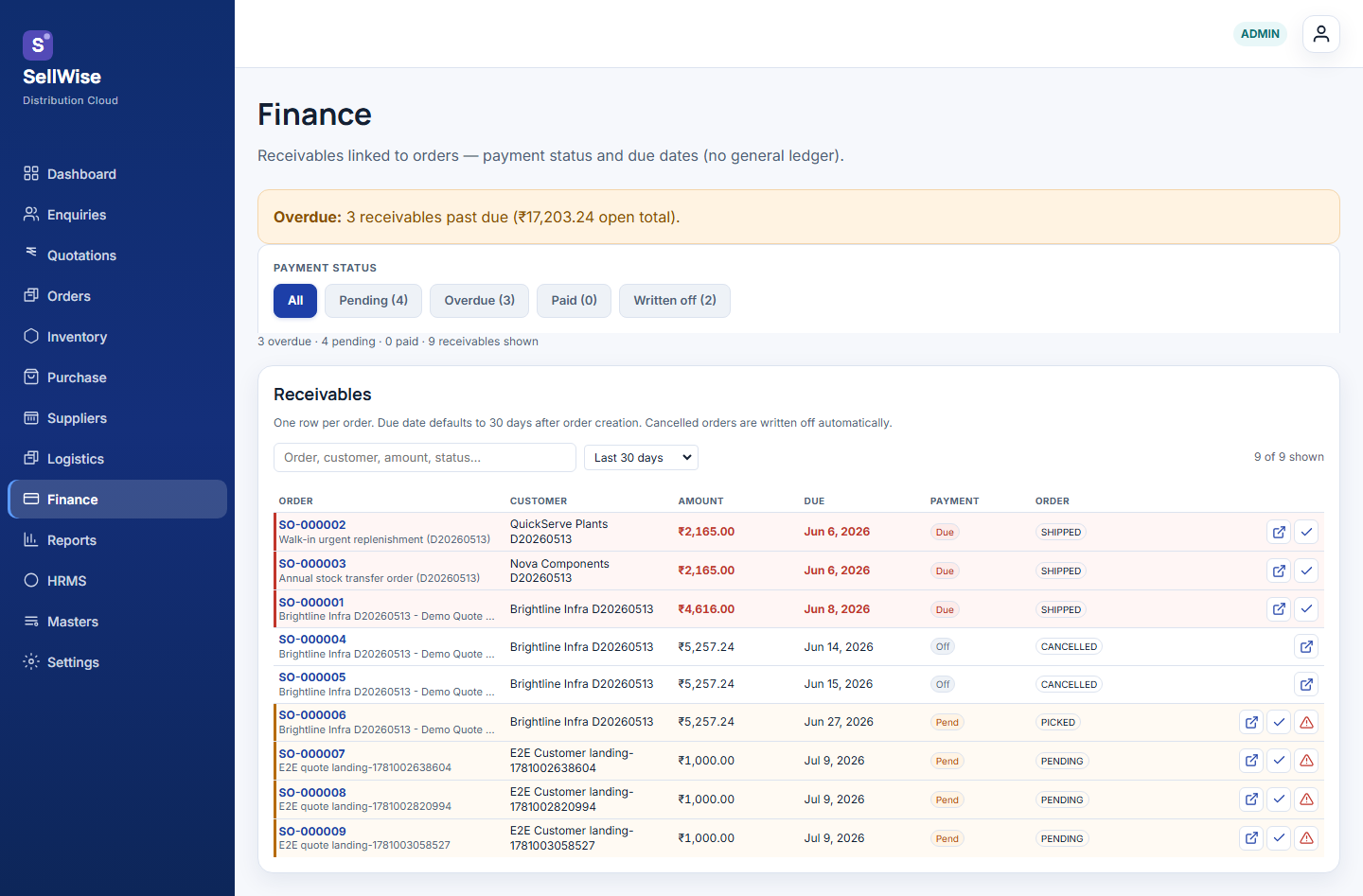Screen dimensions: 1363x896
Task: Go to Suppliers page
Action: pos(117,418)
